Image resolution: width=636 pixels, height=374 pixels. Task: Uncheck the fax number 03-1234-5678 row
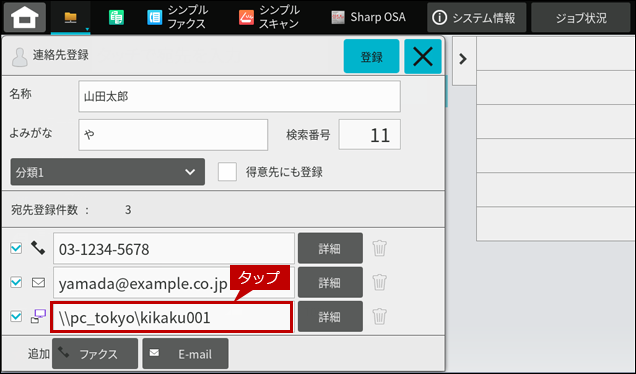[x=16, y=248]
